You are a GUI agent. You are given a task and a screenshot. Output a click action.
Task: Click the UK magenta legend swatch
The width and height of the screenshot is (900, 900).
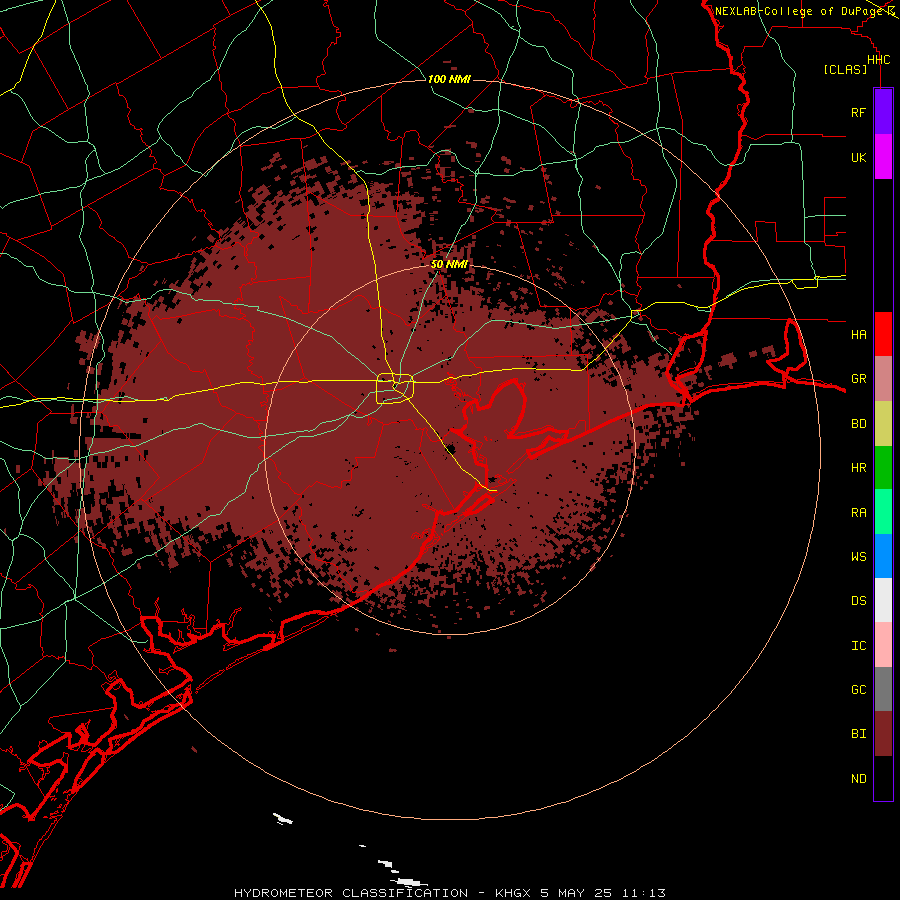[x=883, y=157]
